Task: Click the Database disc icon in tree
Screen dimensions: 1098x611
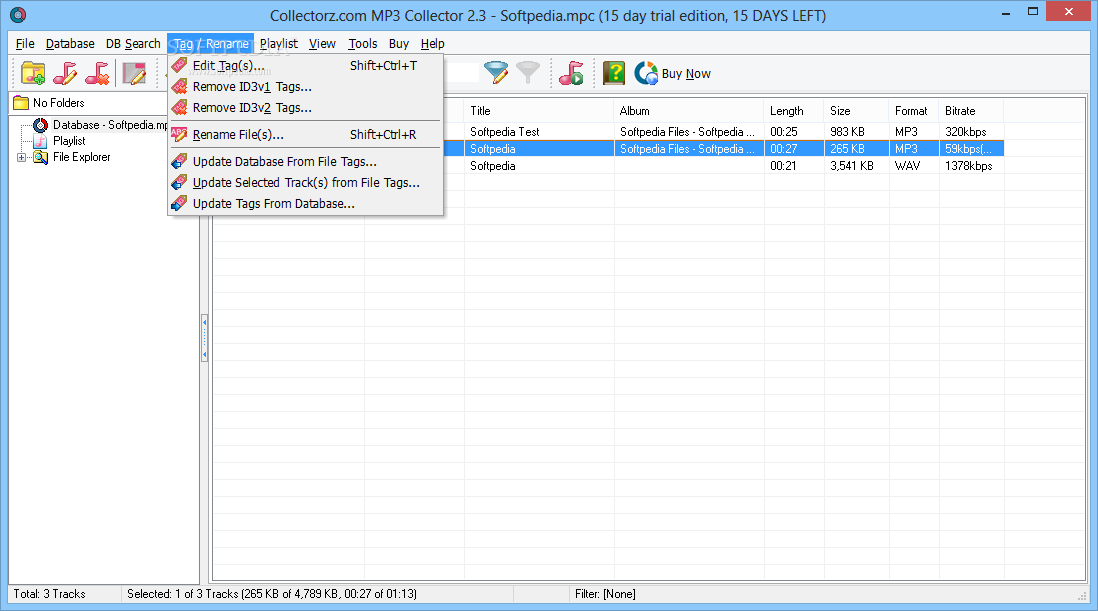Action: 41,125
